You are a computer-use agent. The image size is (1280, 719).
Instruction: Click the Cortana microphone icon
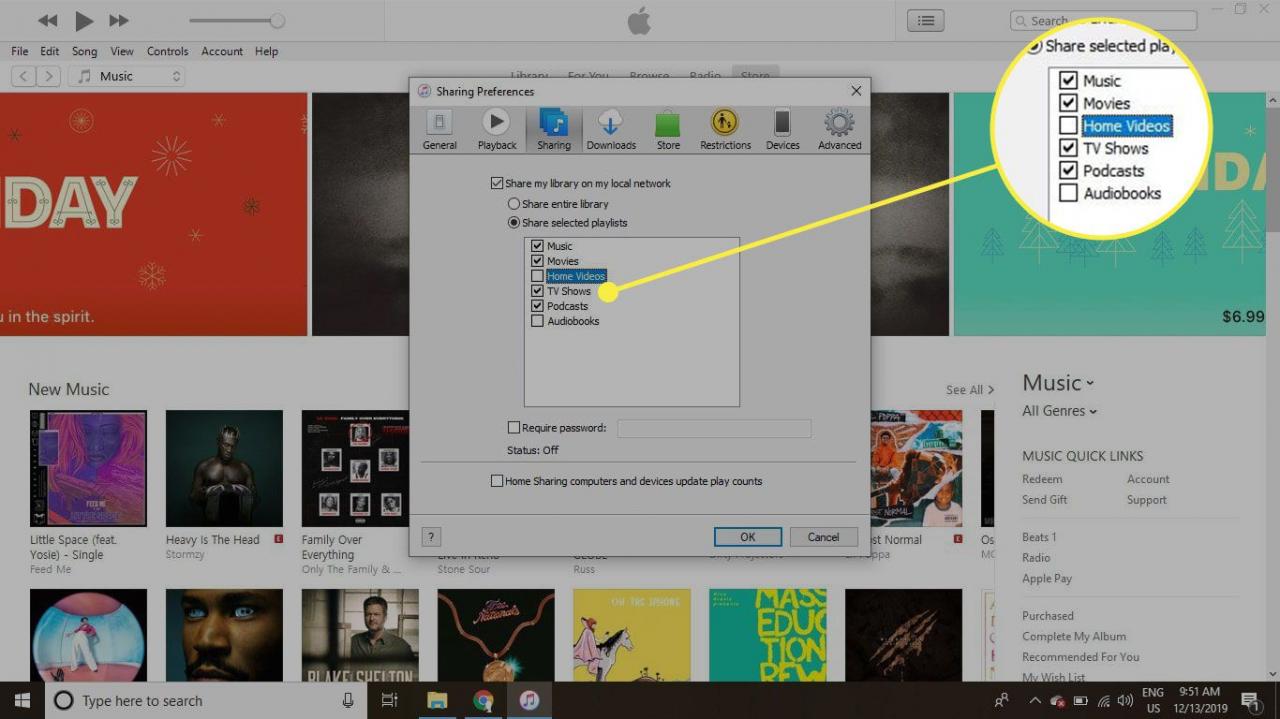[x=348, y=700]
